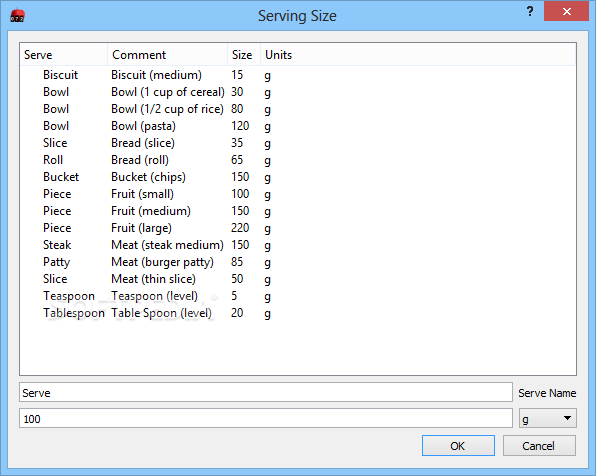Click the Serve Name label
This screenshot has width=596, height=476.
pos(547,393)
